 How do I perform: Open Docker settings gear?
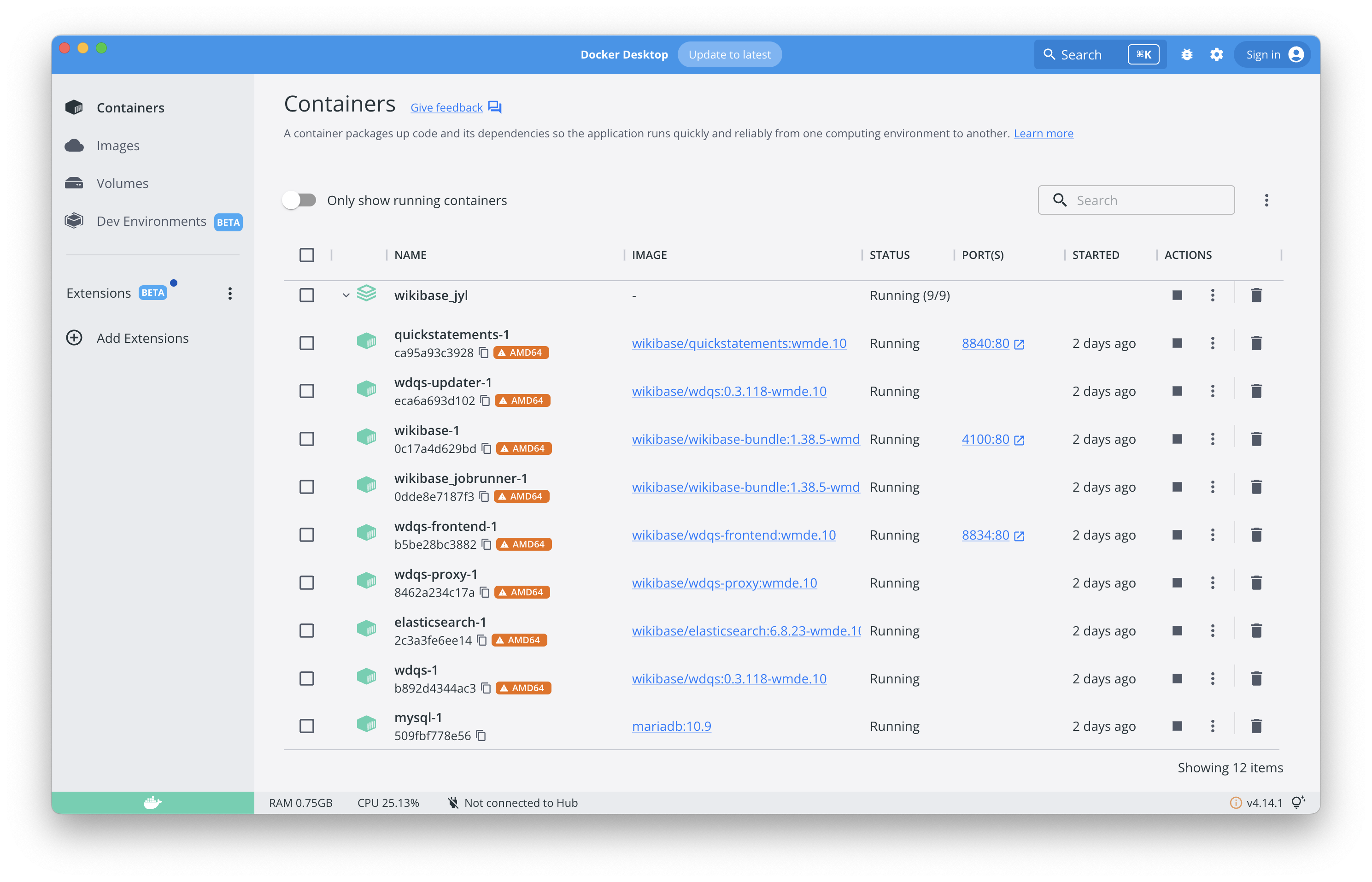pos(1216,54)
